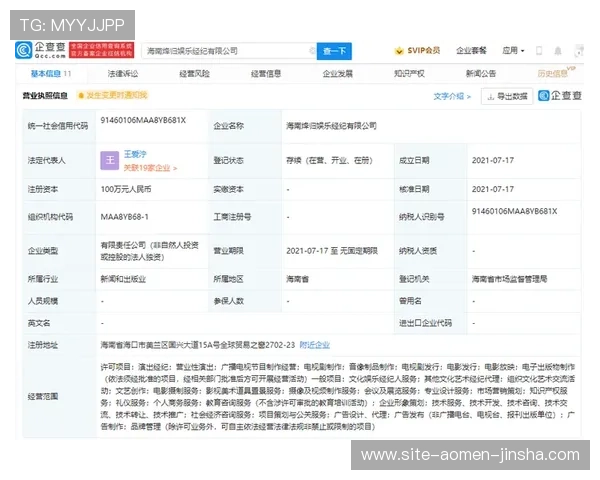Image resolution: width=600 pixels, height=480 pixels.
Task: Select taxpayer ID under 纳税人识别号
Action: 514,211
